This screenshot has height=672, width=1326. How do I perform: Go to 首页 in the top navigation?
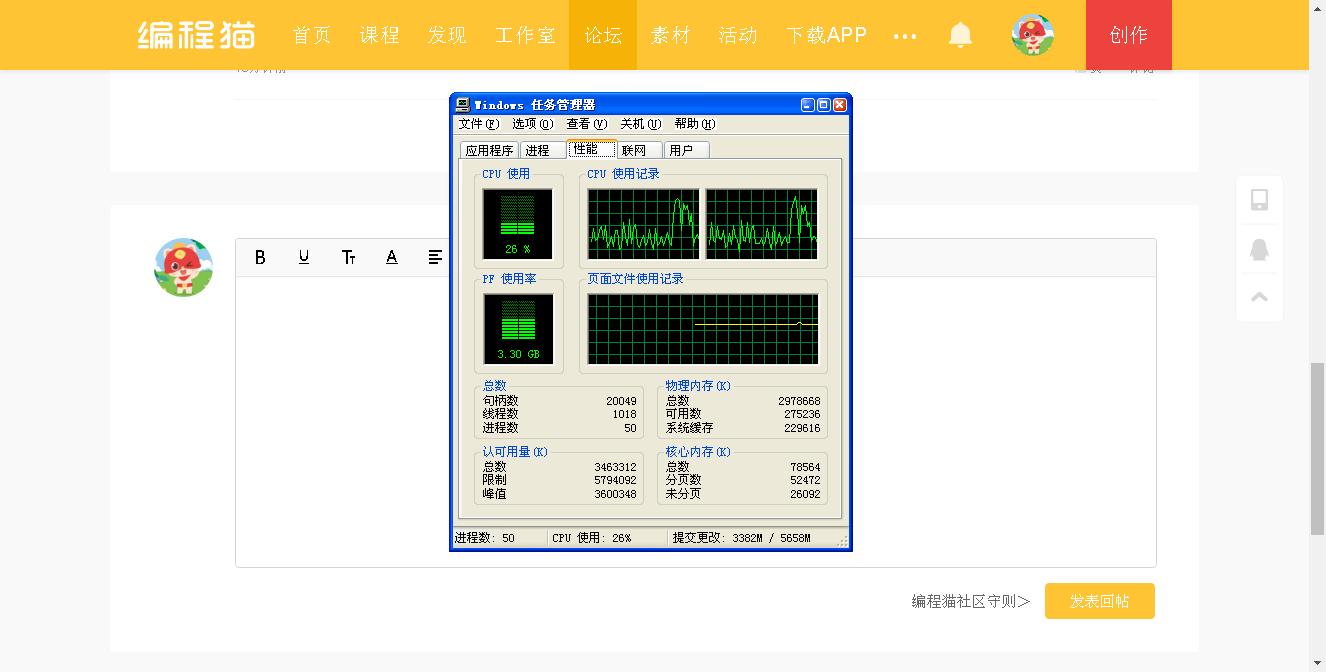pyautogui.click(x=312, y=35)
